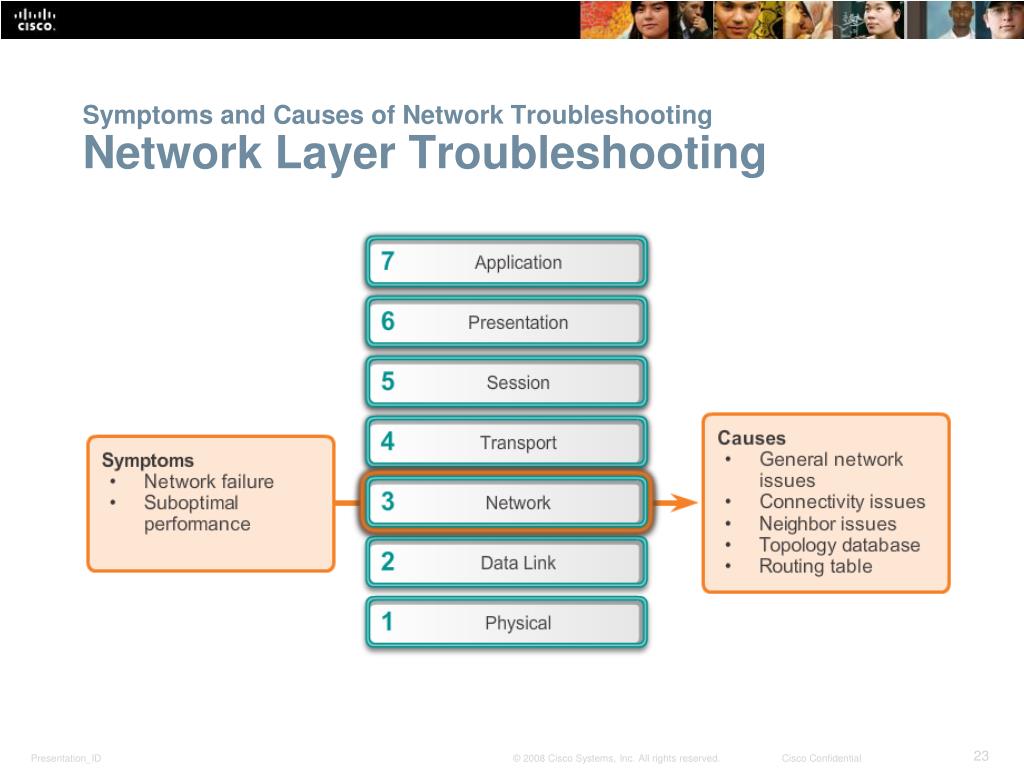Click the 'Cisco Confidential' footer text
The width and height of the screenshot is (1024, 768).
point(822,758)
